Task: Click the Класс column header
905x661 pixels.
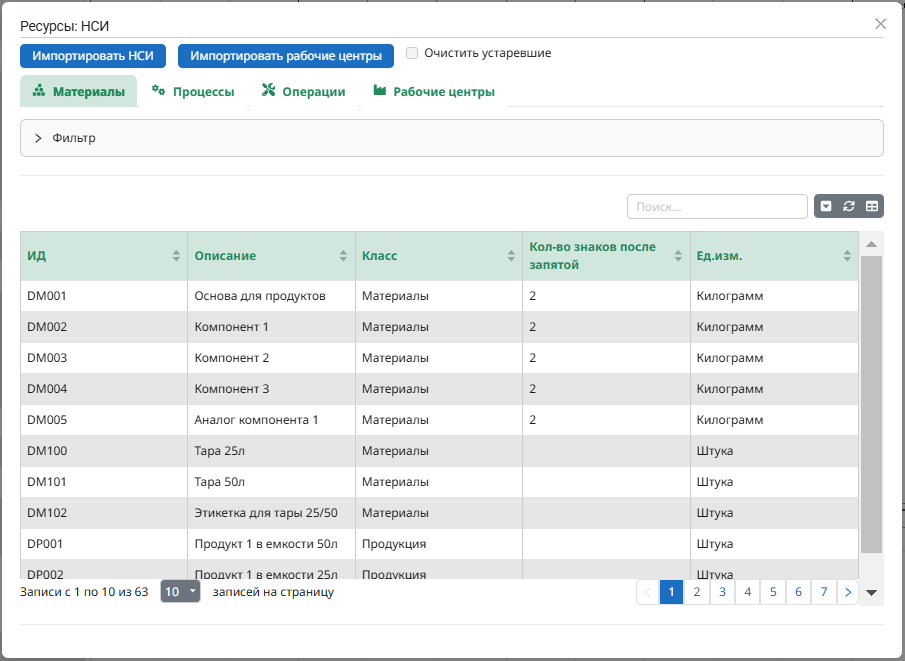Action: 439,256
